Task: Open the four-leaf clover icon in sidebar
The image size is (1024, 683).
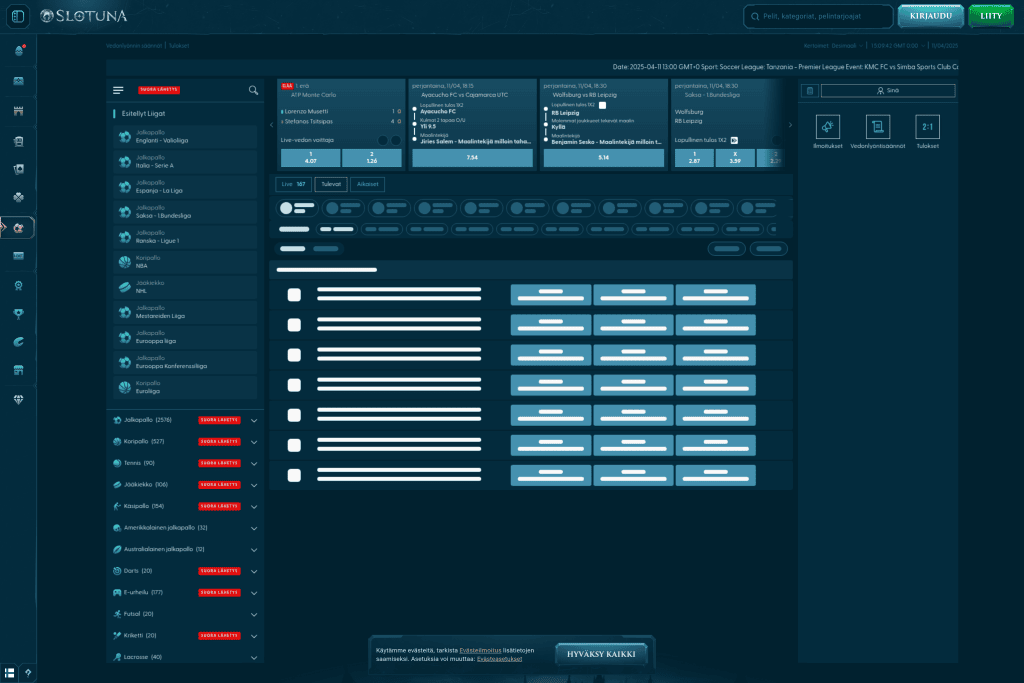Action: 18,197
